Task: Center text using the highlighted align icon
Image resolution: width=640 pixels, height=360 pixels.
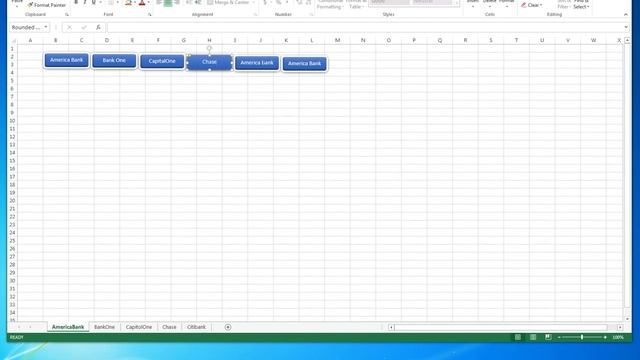Action: click(x=168, y=3)
